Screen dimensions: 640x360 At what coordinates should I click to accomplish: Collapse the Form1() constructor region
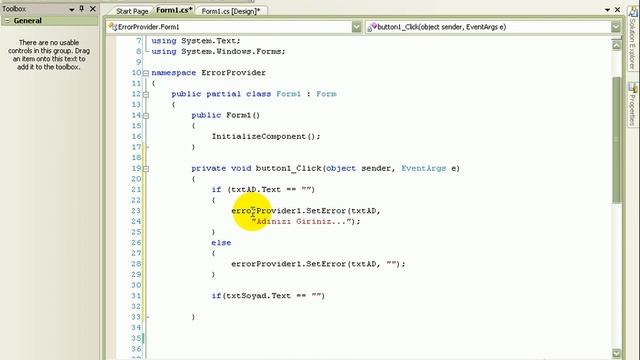(x=146, y=116)
